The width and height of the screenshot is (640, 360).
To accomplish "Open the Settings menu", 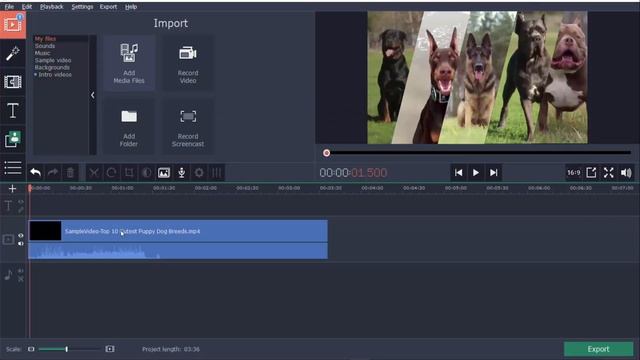I will (x=82, y=7).
